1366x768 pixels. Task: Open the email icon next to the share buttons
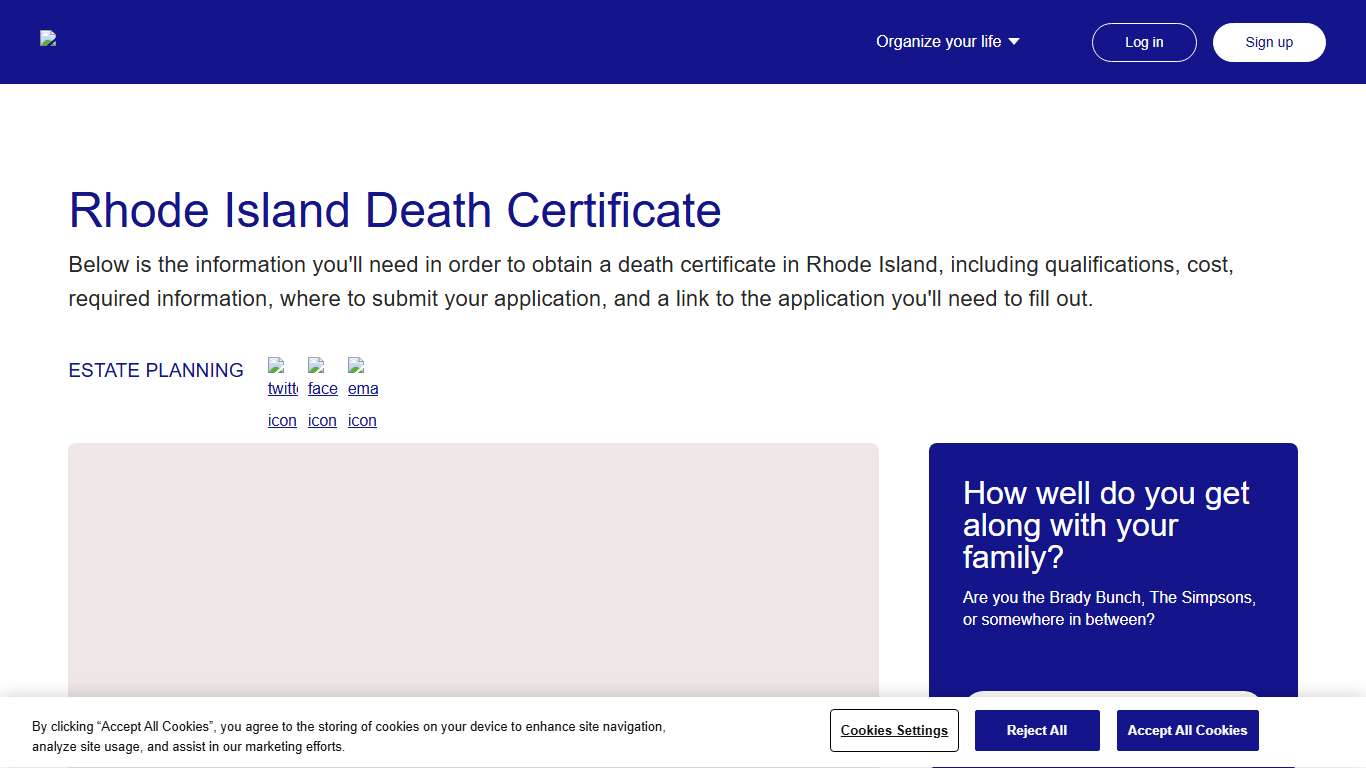362,390
